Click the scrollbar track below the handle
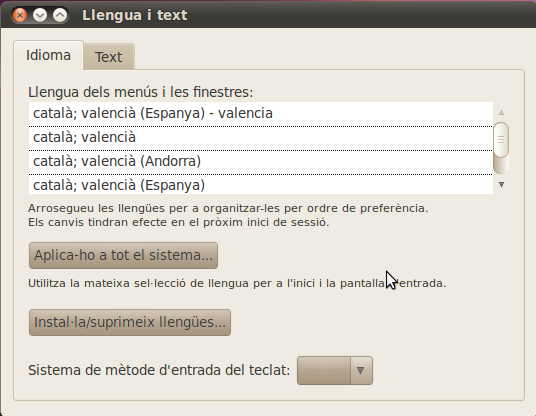 pyautogui.click(x=501, y=166)
